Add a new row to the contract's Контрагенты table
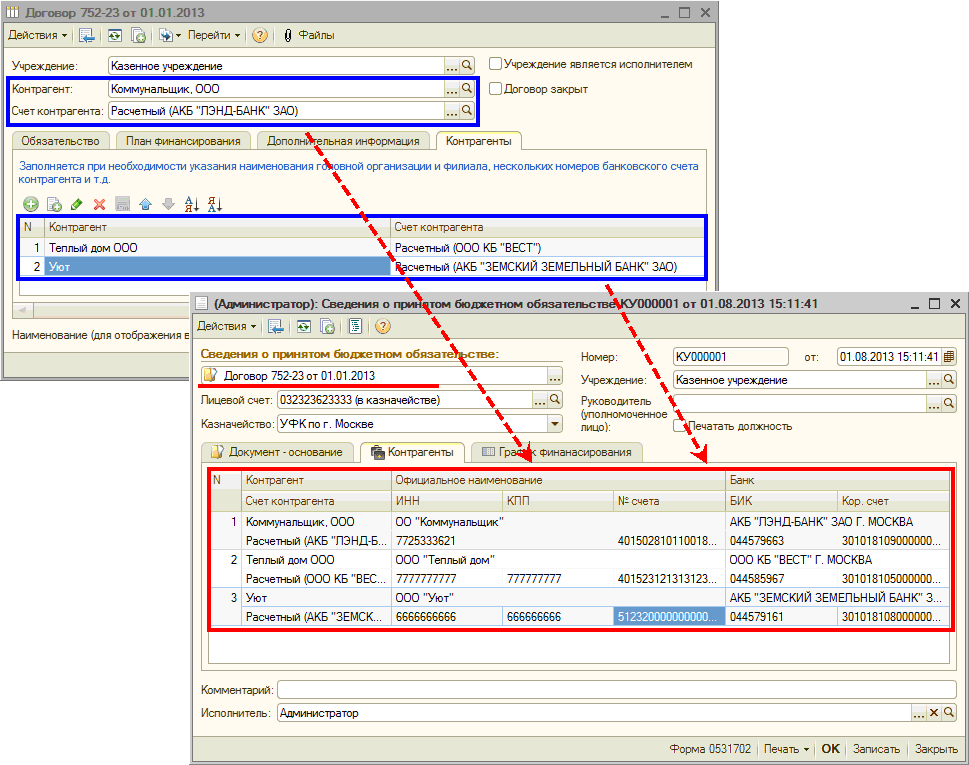969x765 pixels. coord(31,204)
